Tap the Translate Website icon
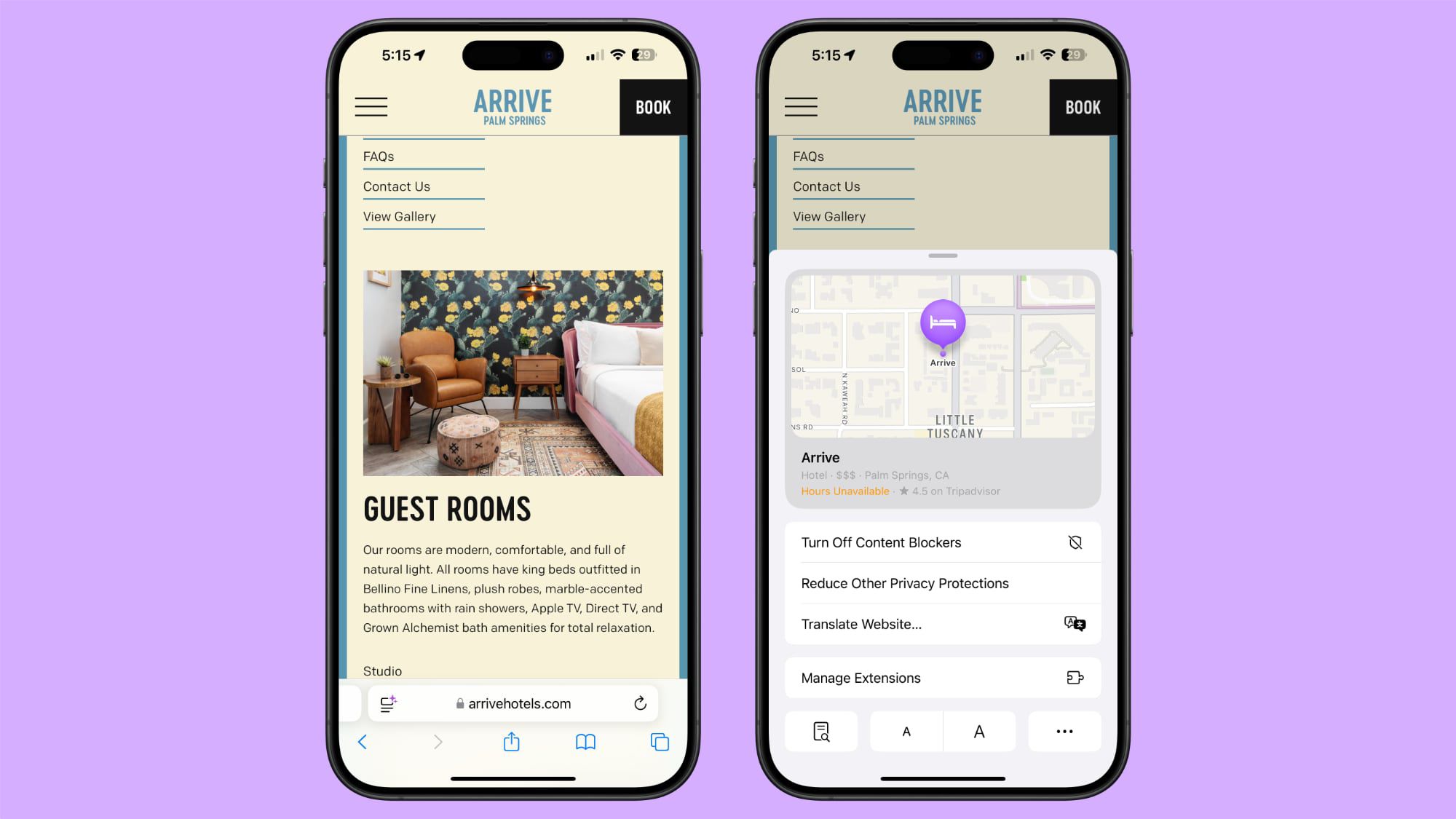Viewport: 1456px width, 819px height. [1075, 624]
